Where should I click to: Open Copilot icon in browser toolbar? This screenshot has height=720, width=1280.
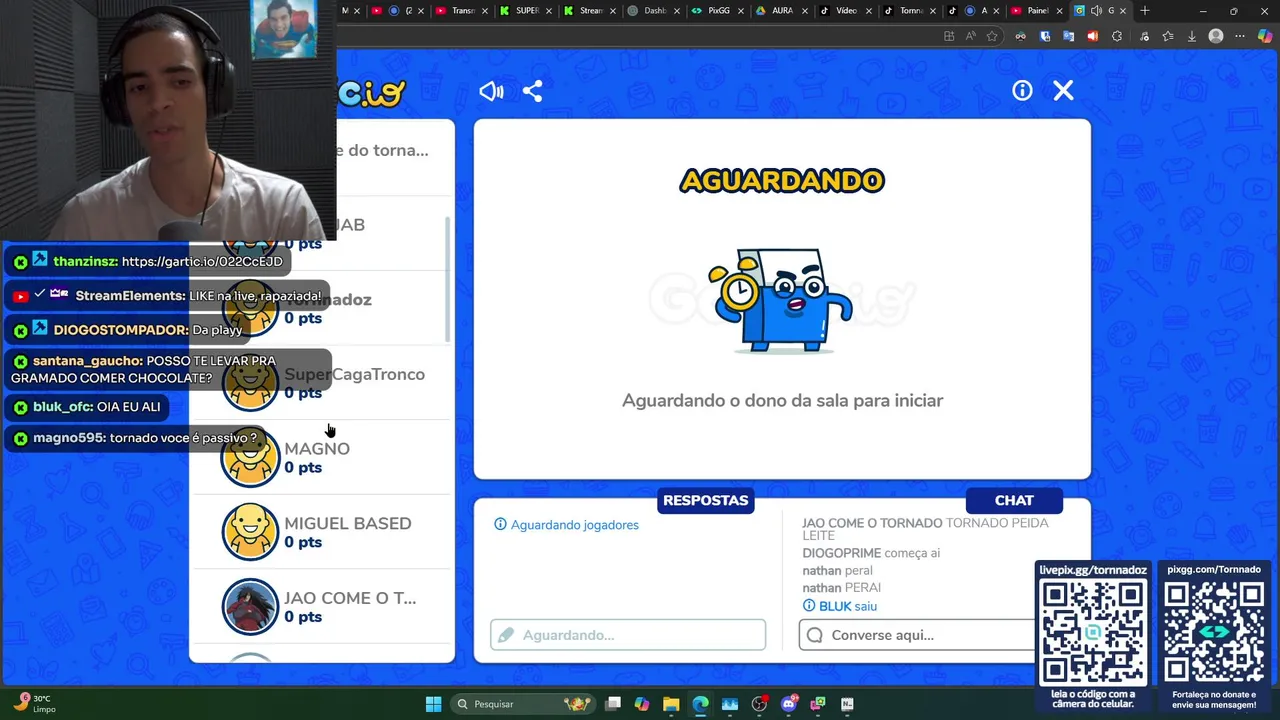(1265, 36)
